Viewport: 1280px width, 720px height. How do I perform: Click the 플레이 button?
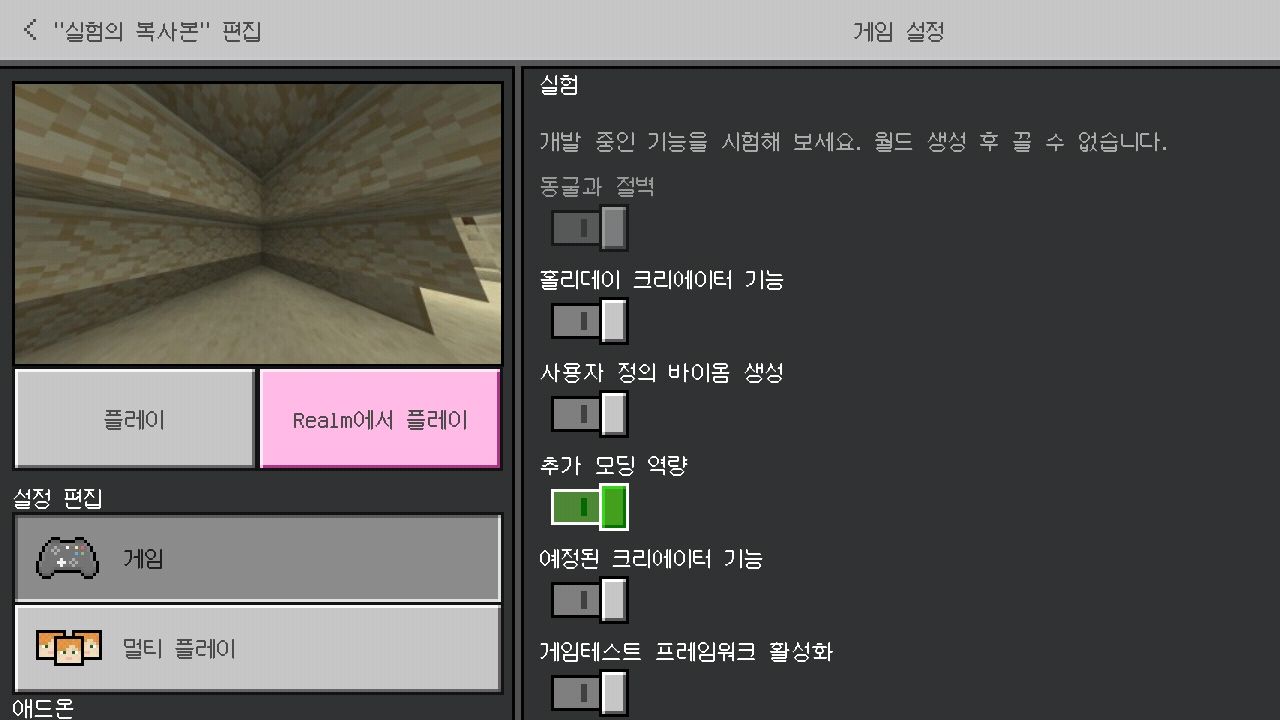click(135, 419)
